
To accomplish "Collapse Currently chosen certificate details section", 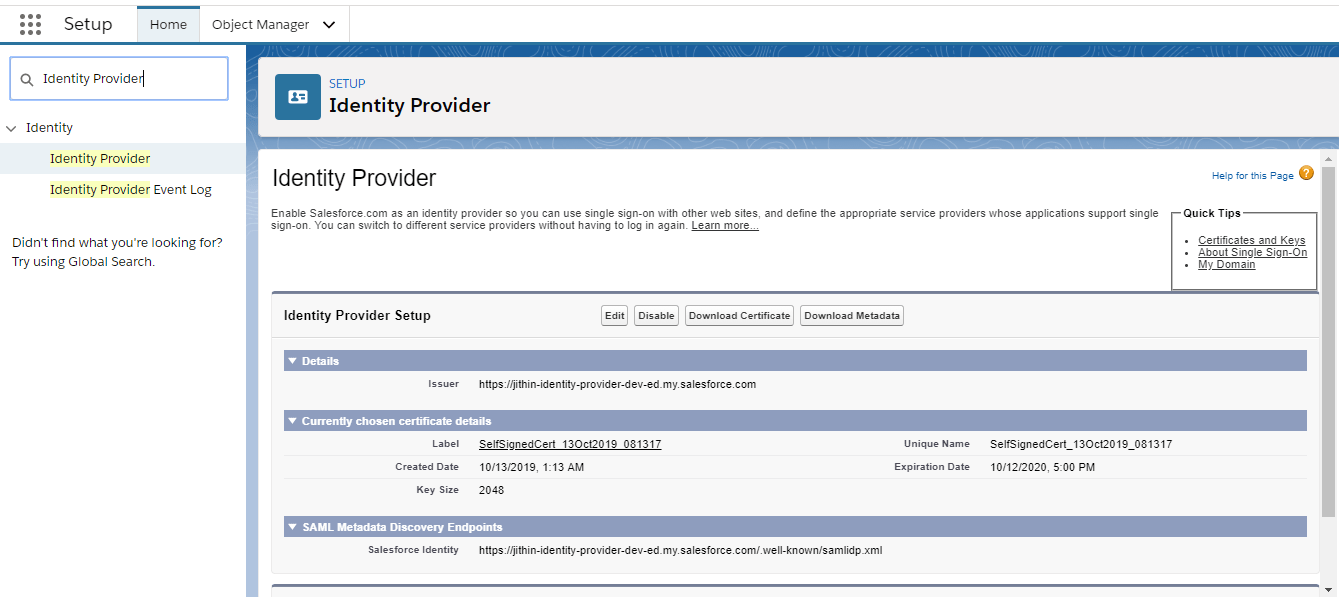I will [x=292, y=421].
